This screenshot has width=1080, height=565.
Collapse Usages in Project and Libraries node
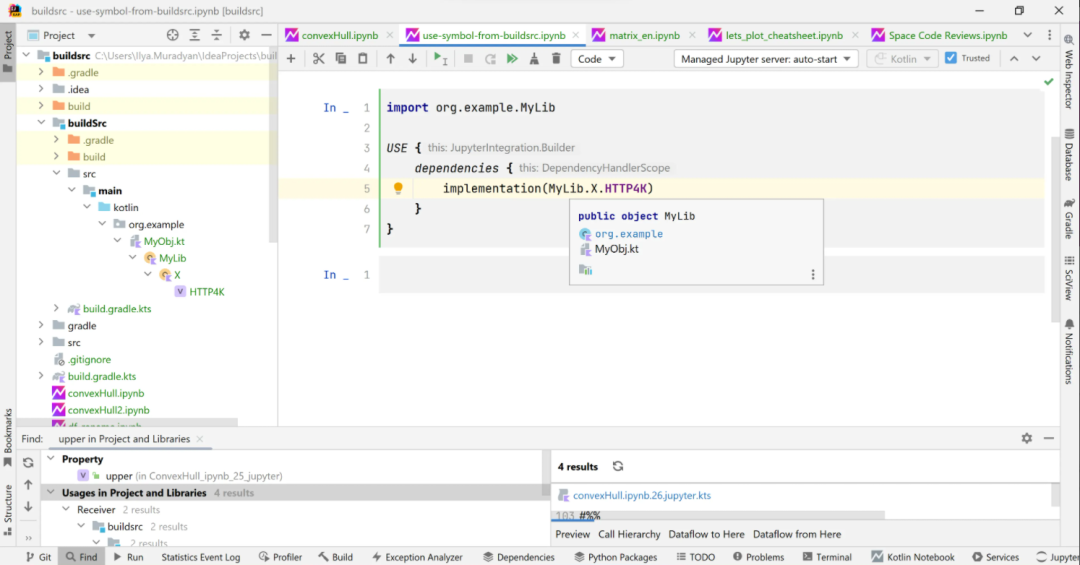(50, 493)
